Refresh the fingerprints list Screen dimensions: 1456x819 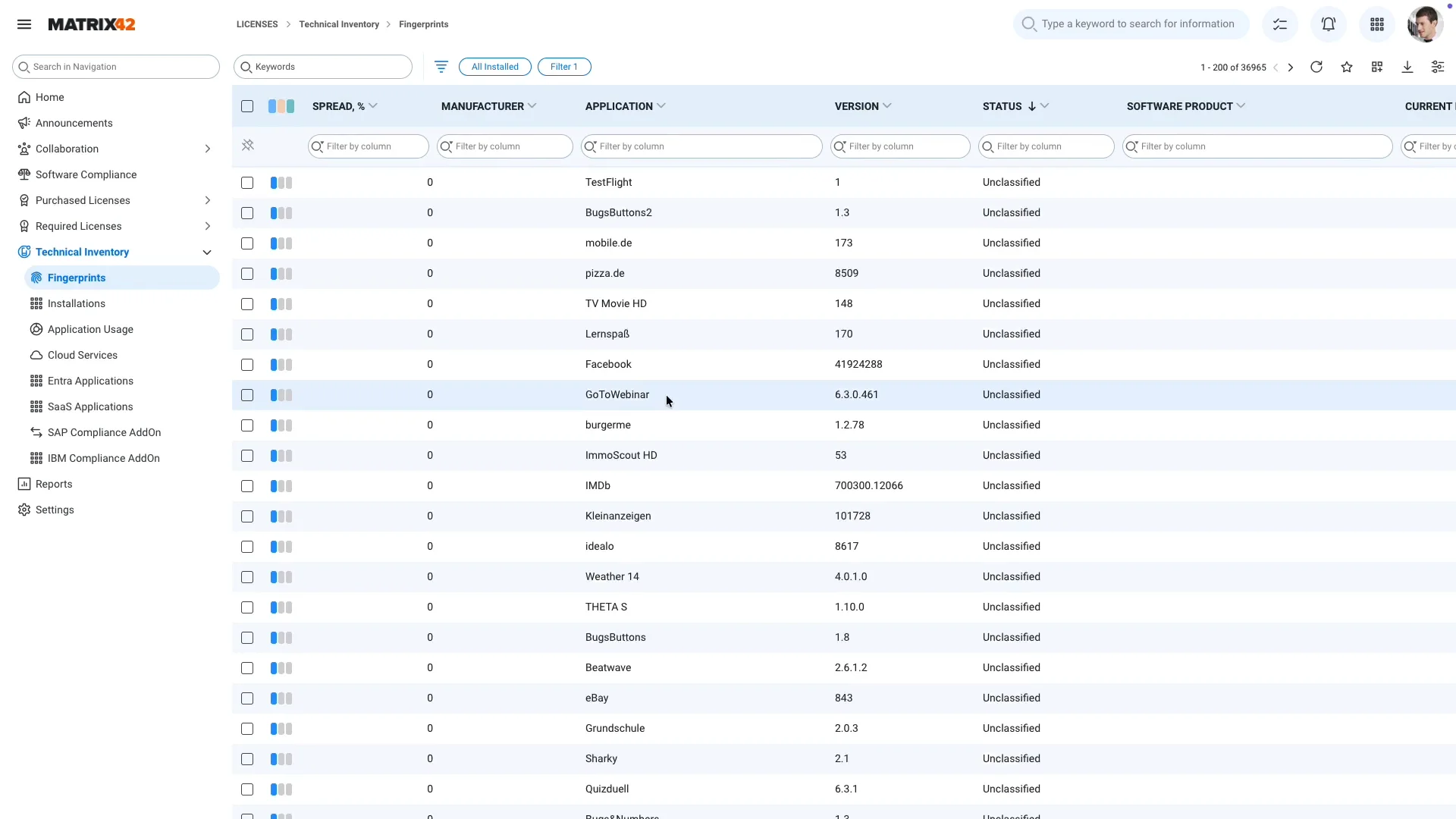[1316, 67]
